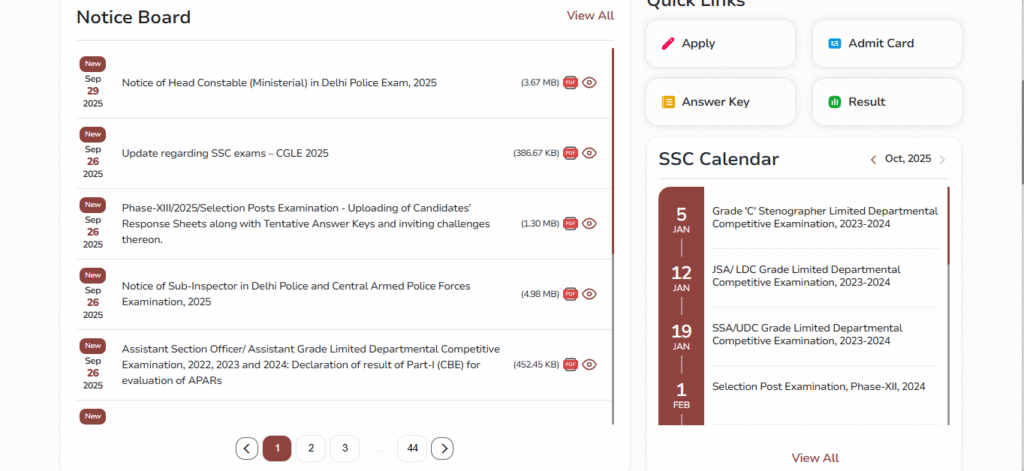Open the Answer Key quick link
Viewport: 1024px width, 471px height.
point(720,102)
